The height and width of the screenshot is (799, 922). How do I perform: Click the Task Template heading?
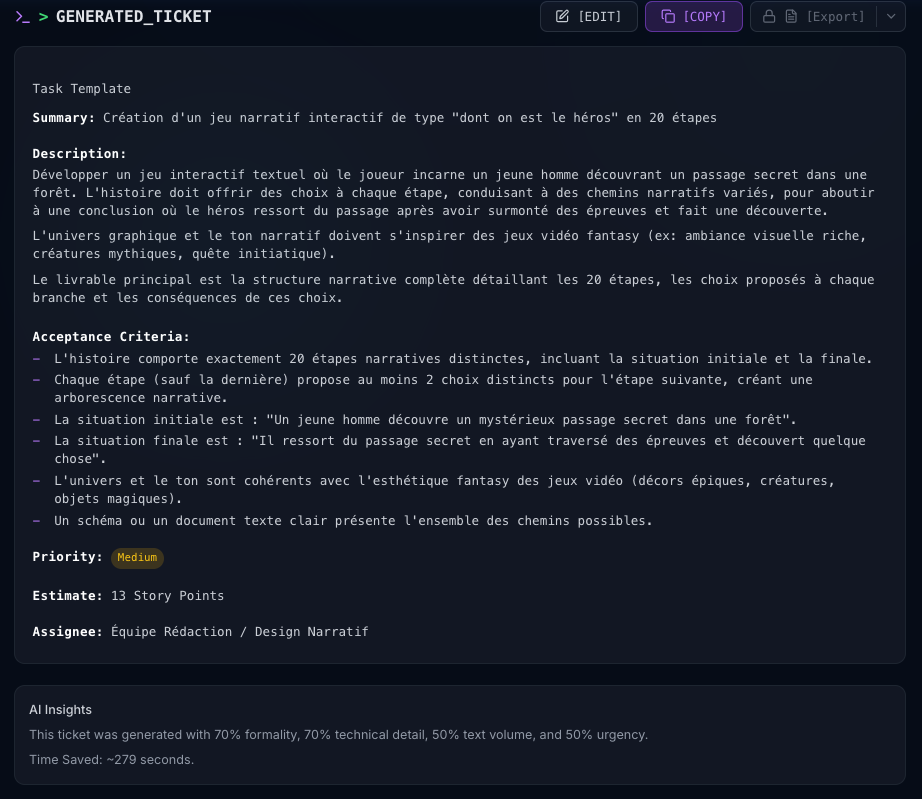point(81,89)
